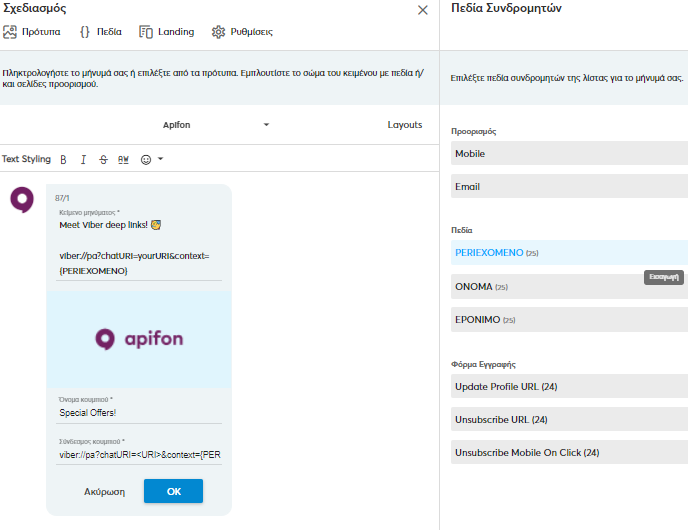Edit the button link URL field

point(139,455)
